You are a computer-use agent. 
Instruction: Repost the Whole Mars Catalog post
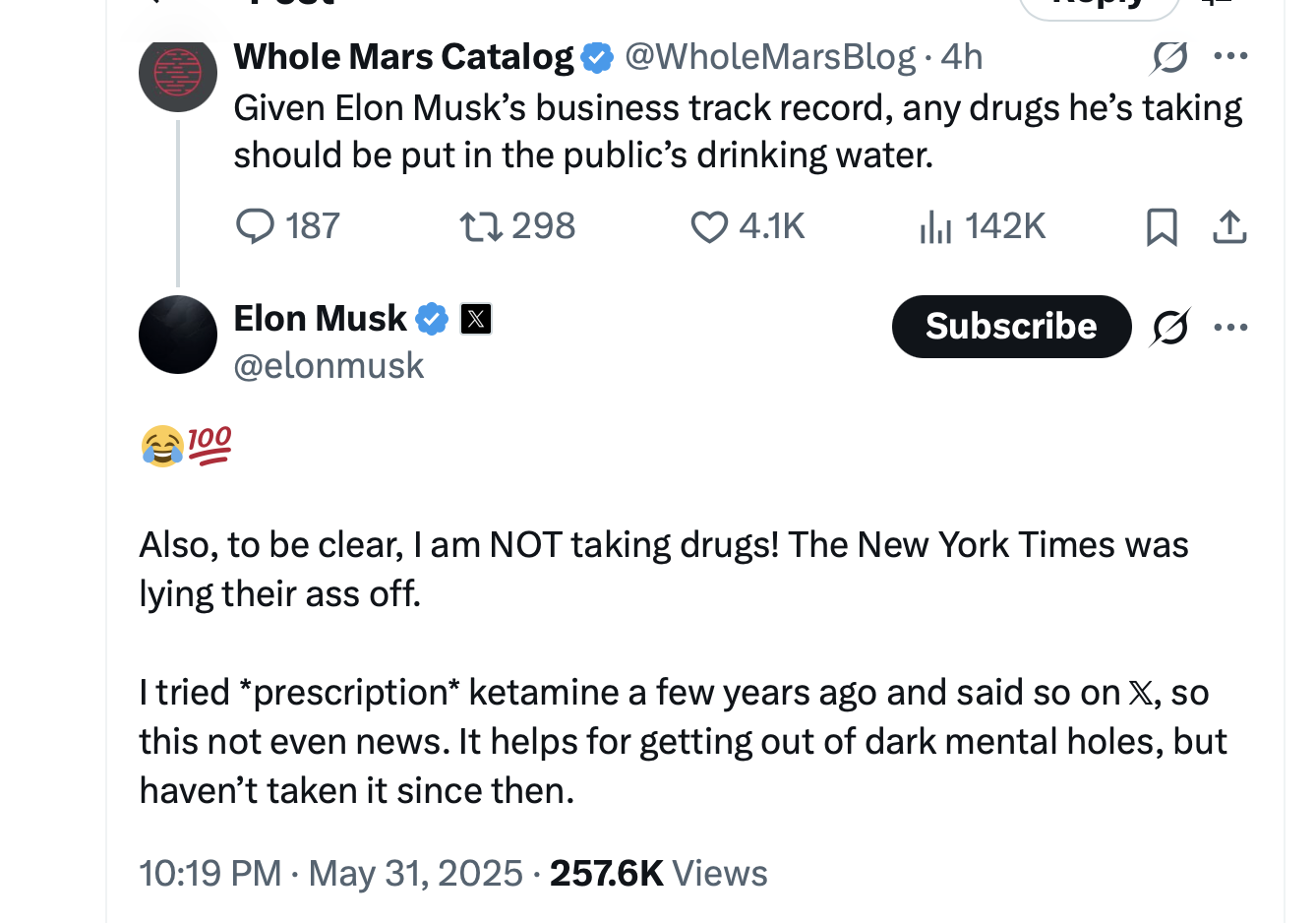pos(482,226)
